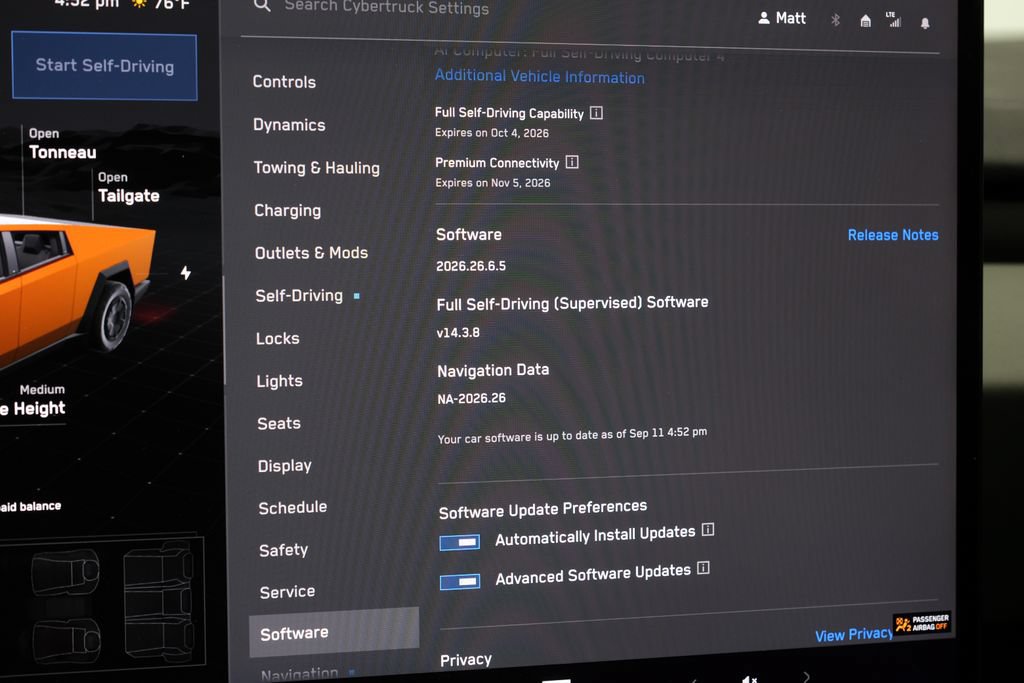Click the Search Cybertruck Settings field
The height and width of the screenshot is (683, 1024).
(x=387, y=8)
